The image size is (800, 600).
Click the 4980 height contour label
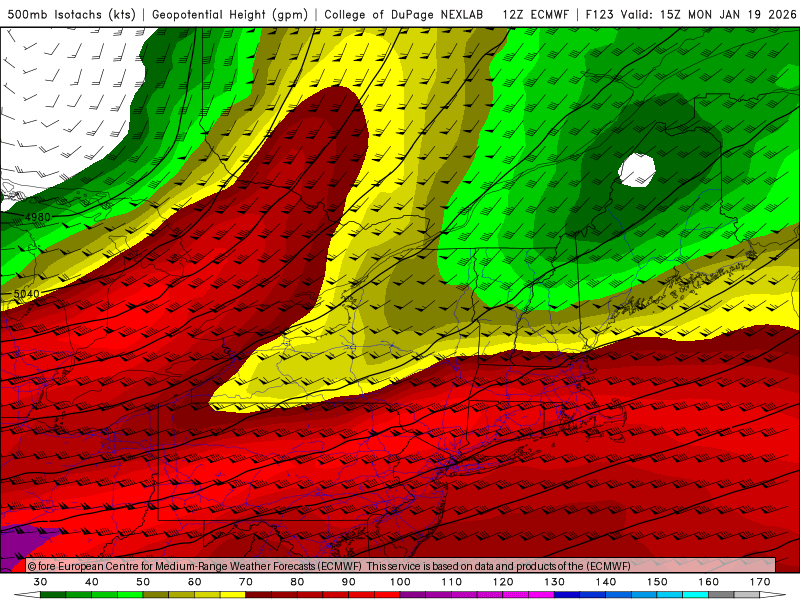38,217
